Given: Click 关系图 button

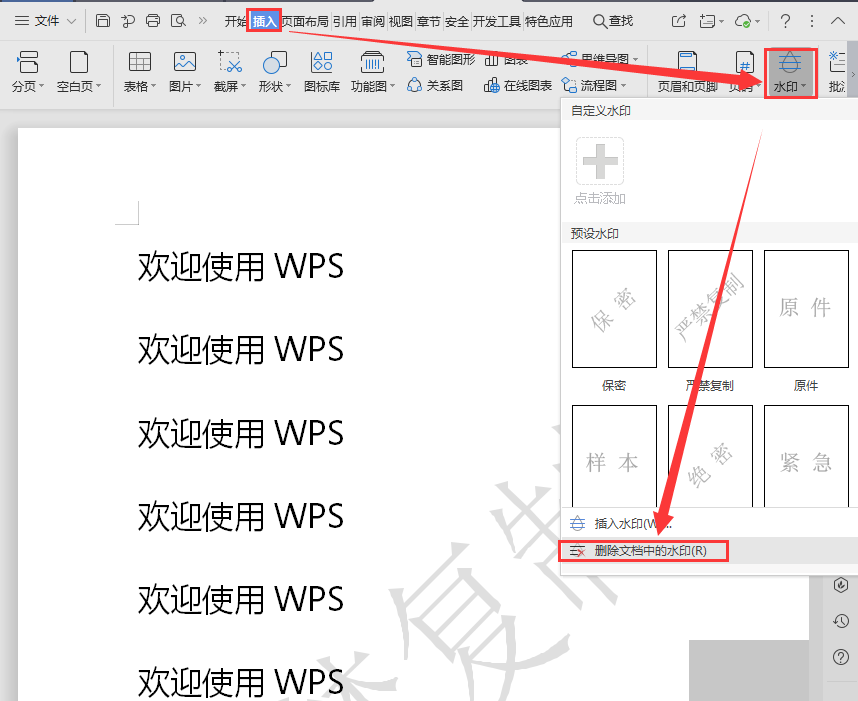Looking at the screenshot, I should (435, 85).
